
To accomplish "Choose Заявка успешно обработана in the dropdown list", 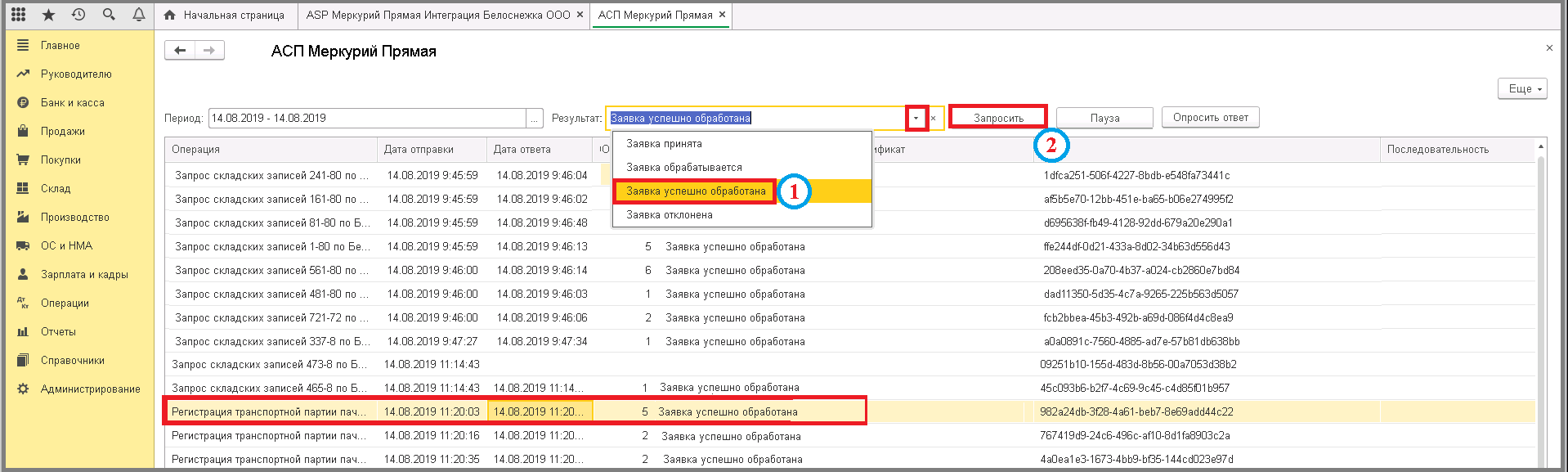I will click(742, 191).
